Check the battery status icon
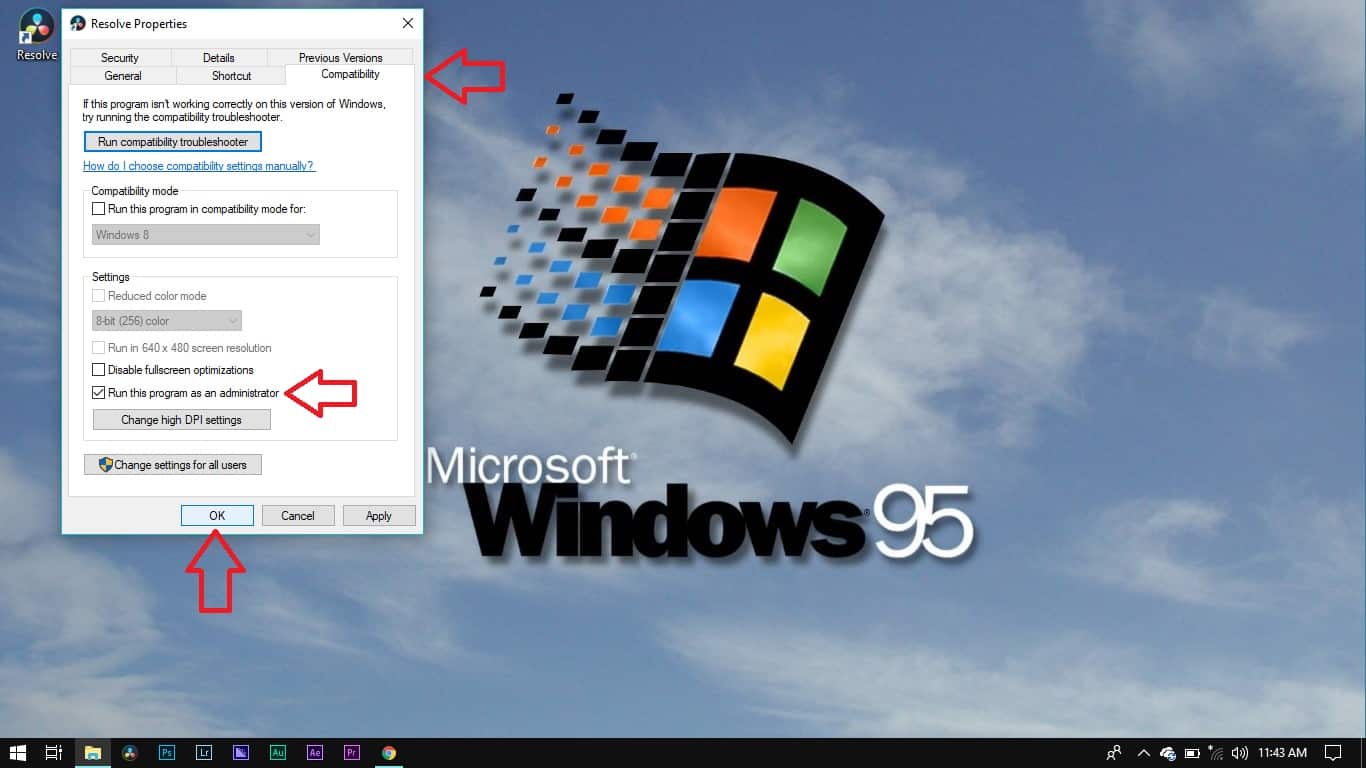The image size is (1366, 768). point(1192,753)
